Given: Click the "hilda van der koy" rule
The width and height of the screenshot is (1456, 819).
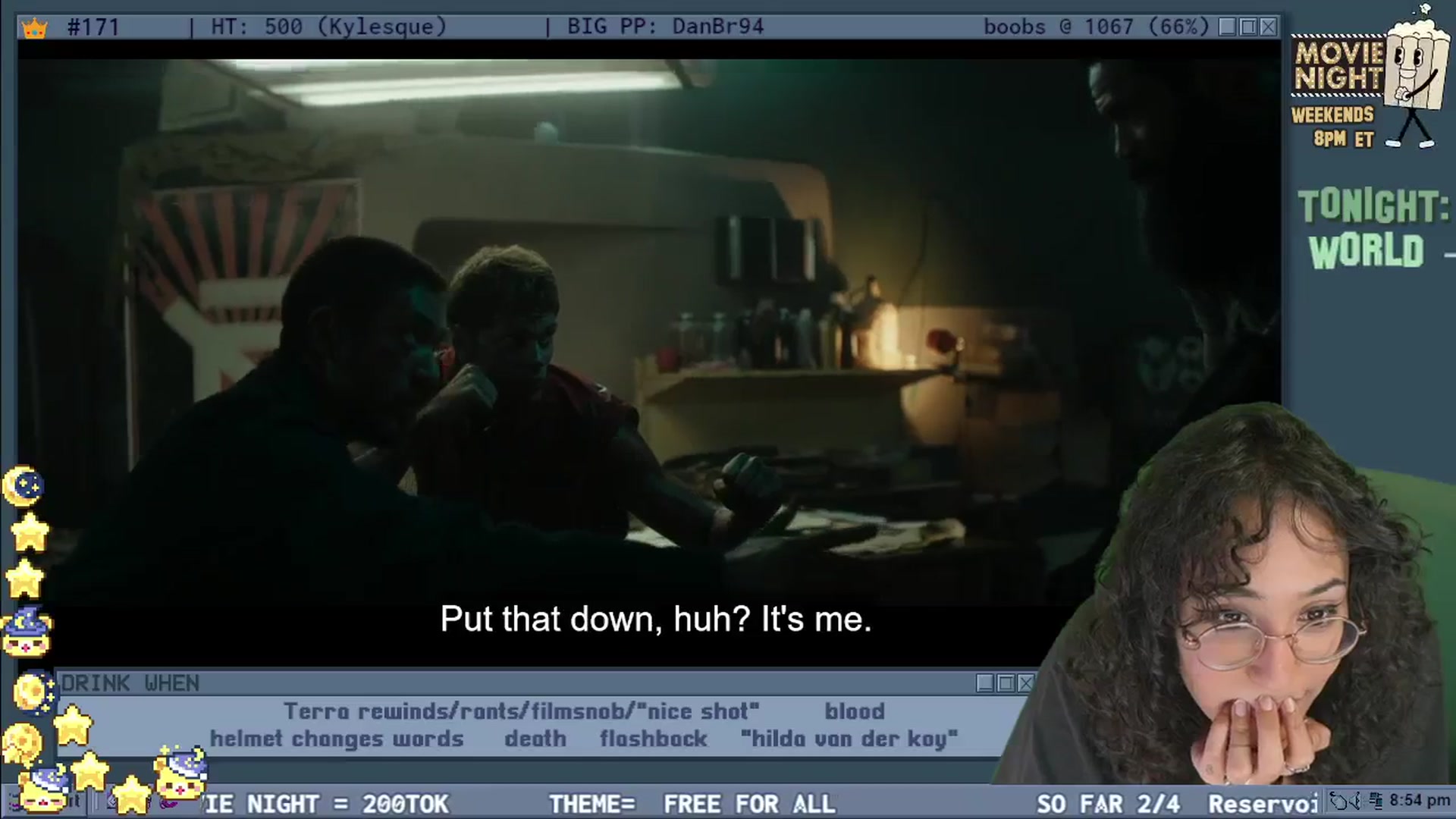Looking at the screenshot, I should (x=849, y=739).
